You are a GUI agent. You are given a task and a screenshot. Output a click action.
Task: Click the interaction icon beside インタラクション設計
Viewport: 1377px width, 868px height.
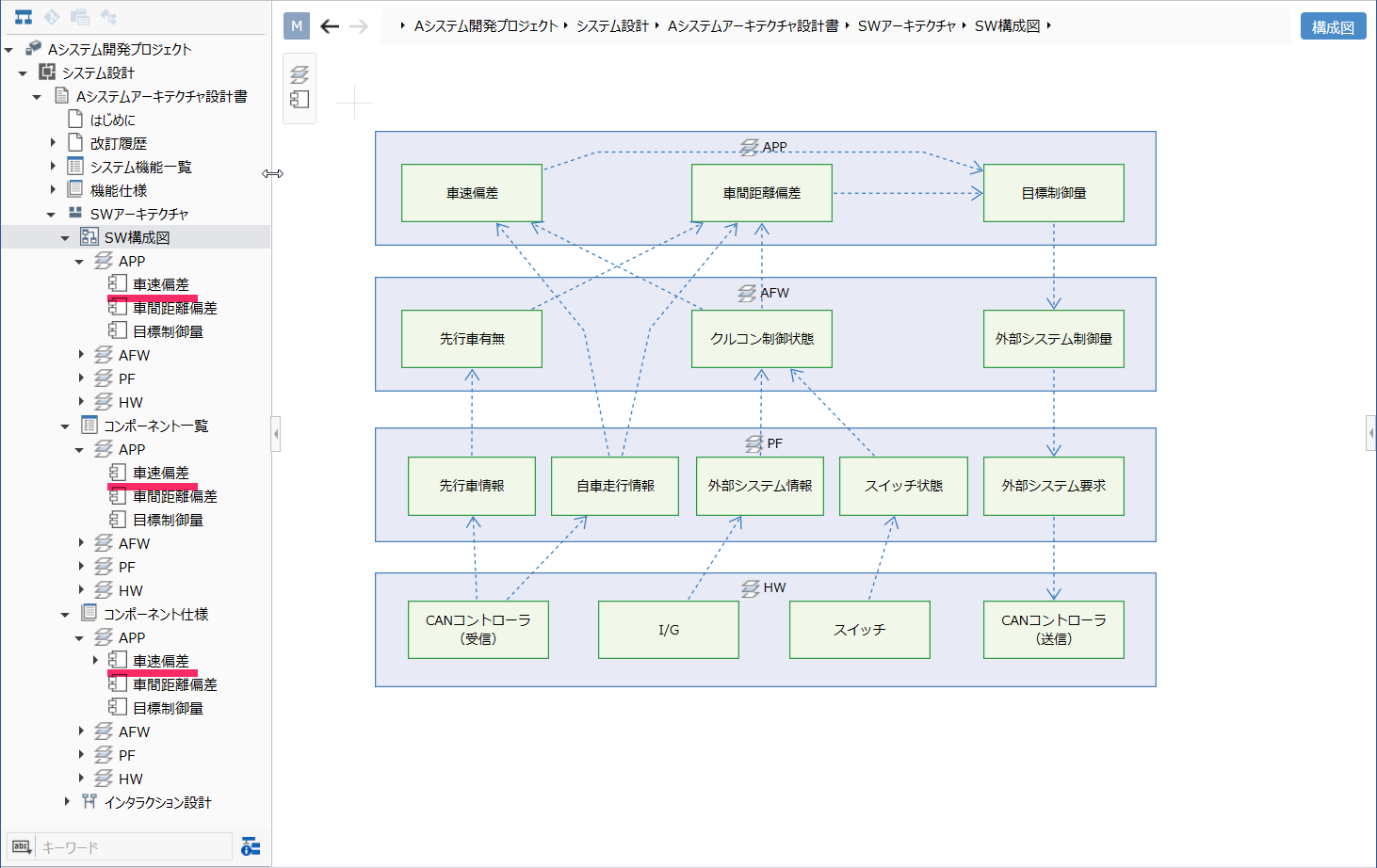pos(89,801)
